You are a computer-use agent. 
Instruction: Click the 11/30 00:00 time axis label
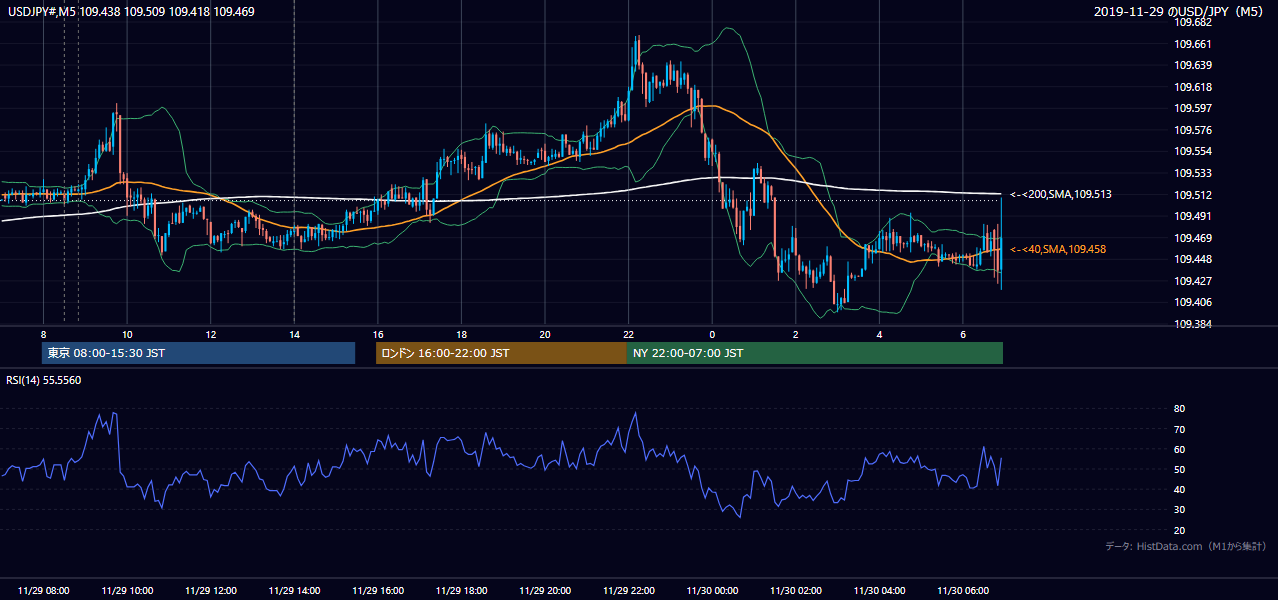pyautogui.click(x=712, y=591)
